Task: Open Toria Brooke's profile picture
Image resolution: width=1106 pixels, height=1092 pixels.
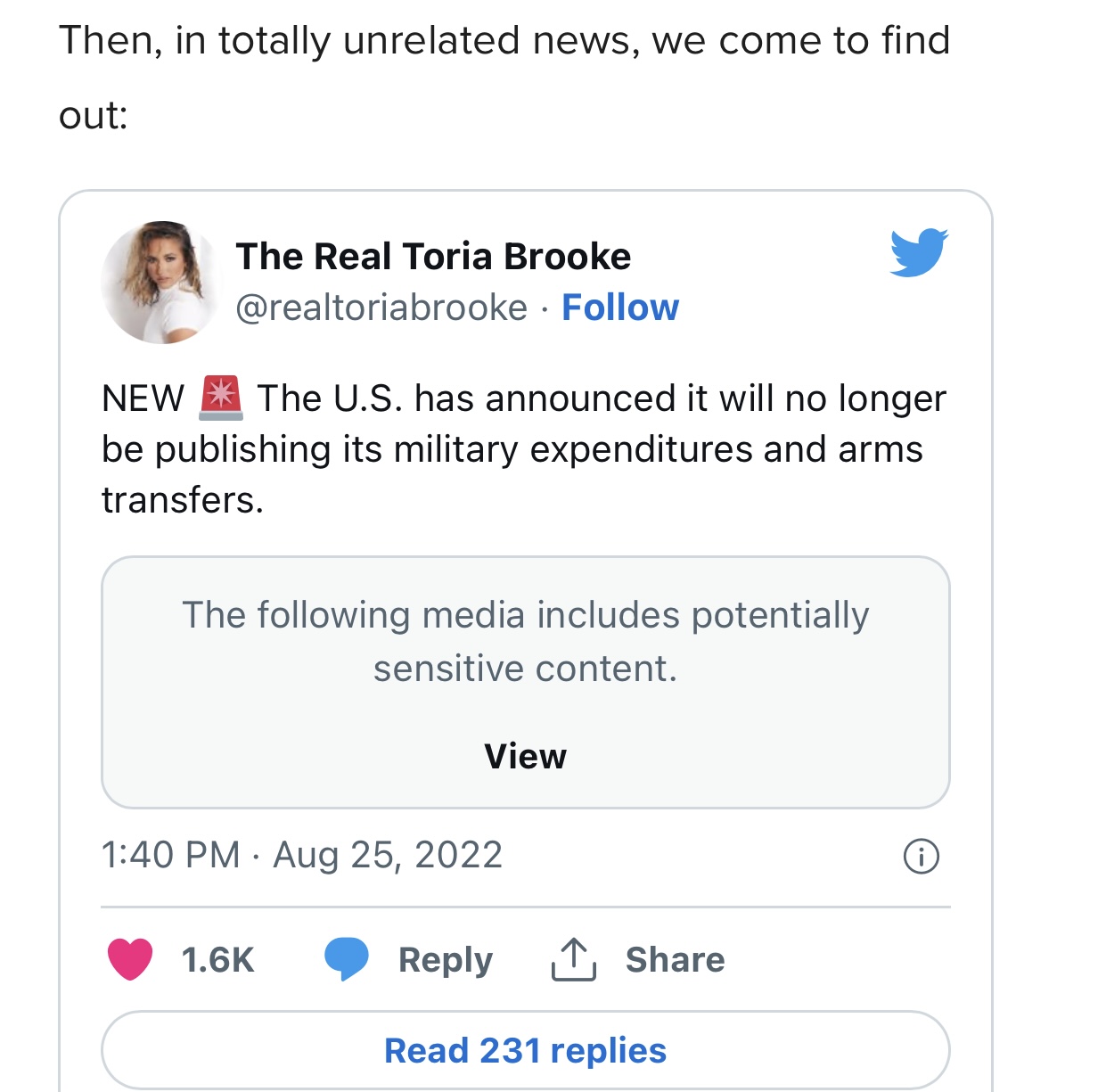Action: 160,283
